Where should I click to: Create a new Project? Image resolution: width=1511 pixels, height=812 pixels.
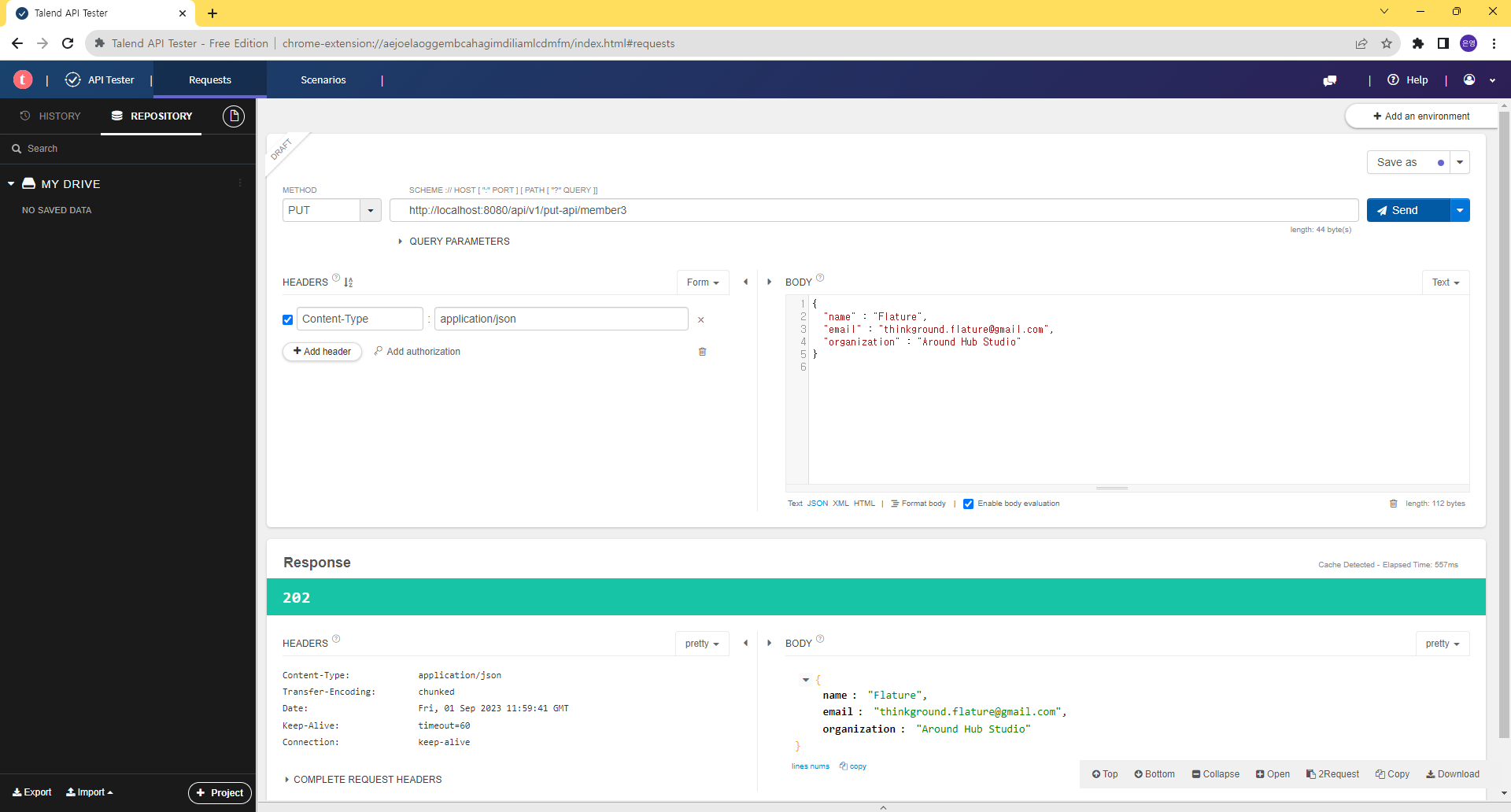pos(220,792)
